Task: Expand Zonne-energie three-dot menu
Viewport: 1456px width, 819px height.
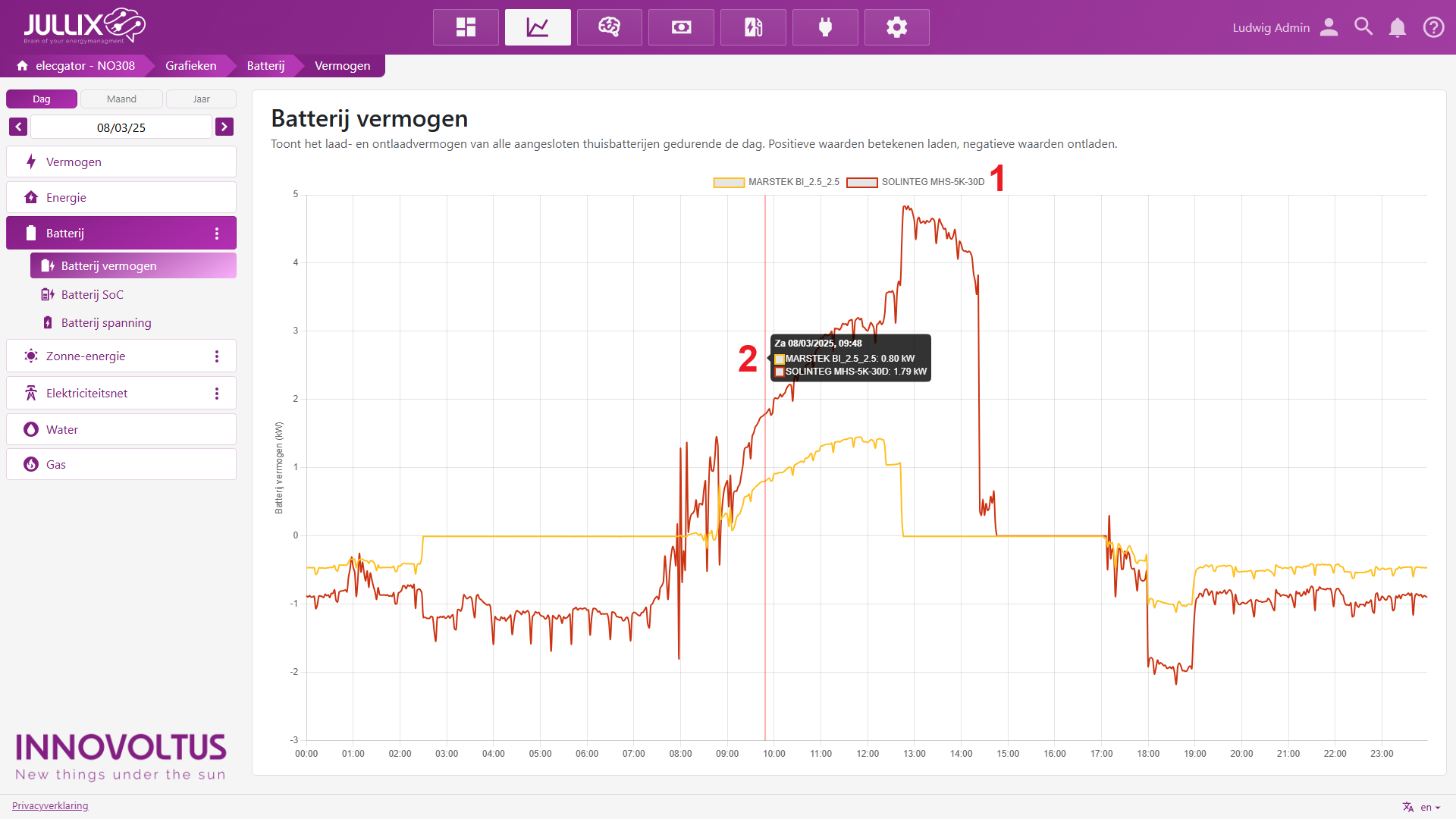Action: pos(217,356)
